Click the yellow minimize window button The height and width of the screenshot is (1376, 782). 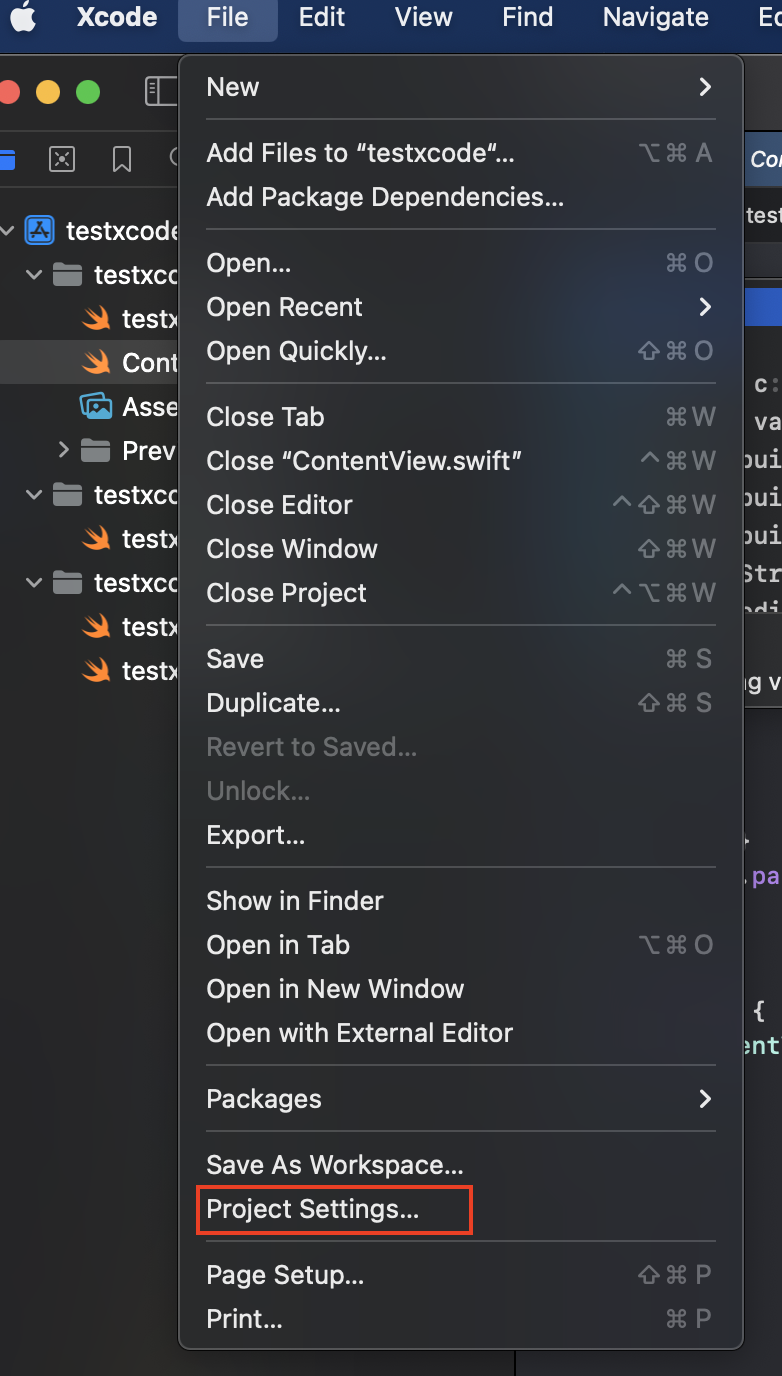pos(48,92)
